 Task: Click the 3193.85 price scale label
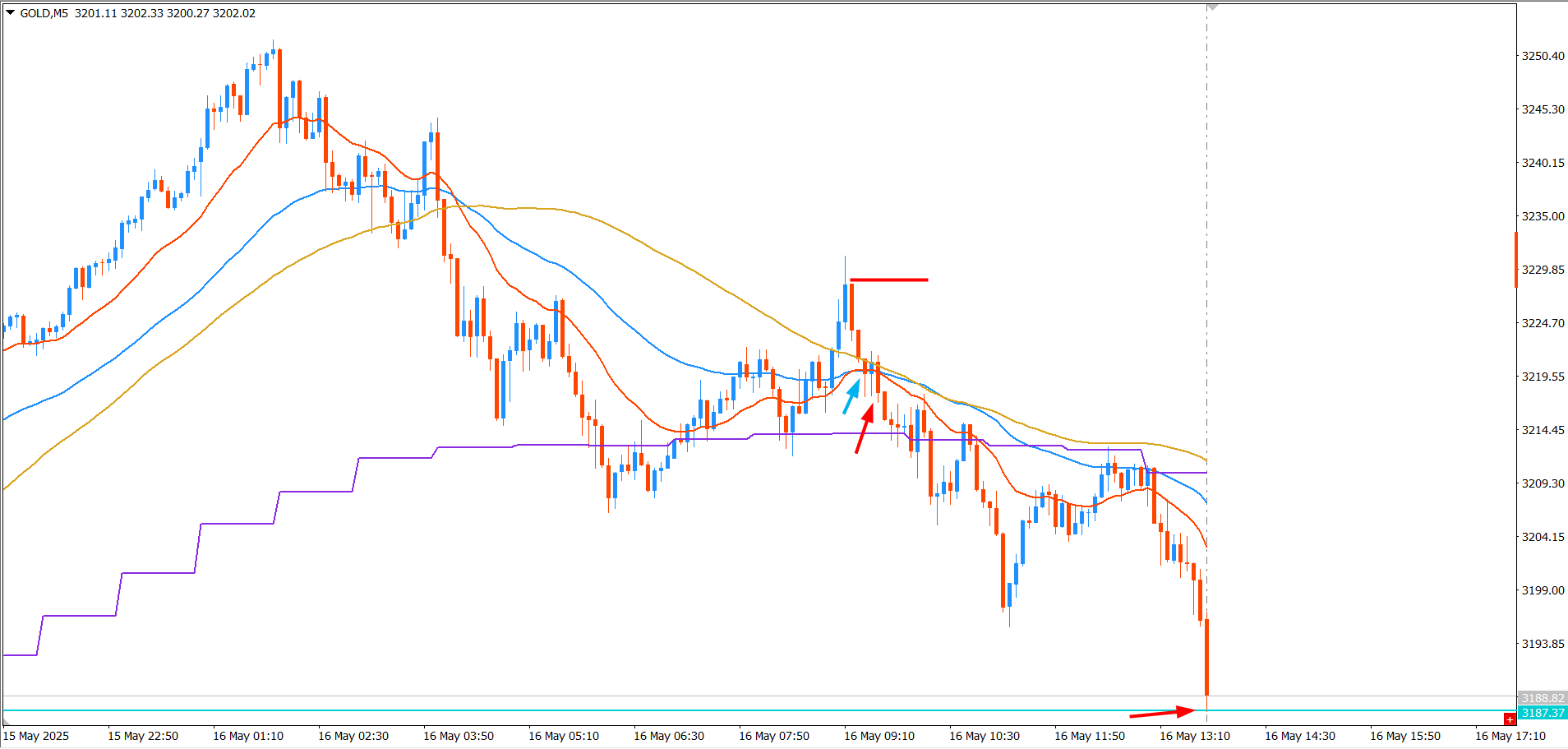click(x=1543, y=644)
